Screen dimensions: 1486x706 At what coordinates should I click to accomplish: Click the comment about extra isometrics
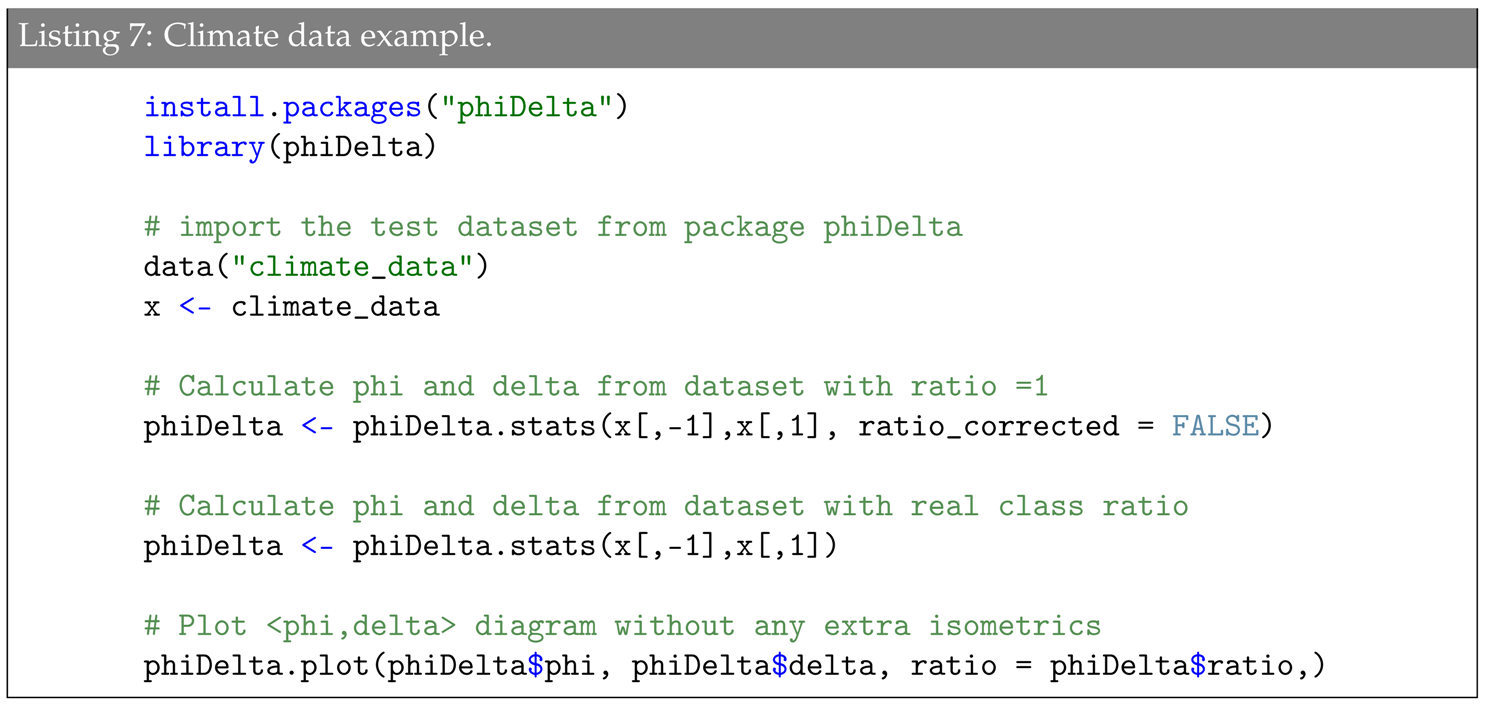pyautogui.click(x=622, y=626)
